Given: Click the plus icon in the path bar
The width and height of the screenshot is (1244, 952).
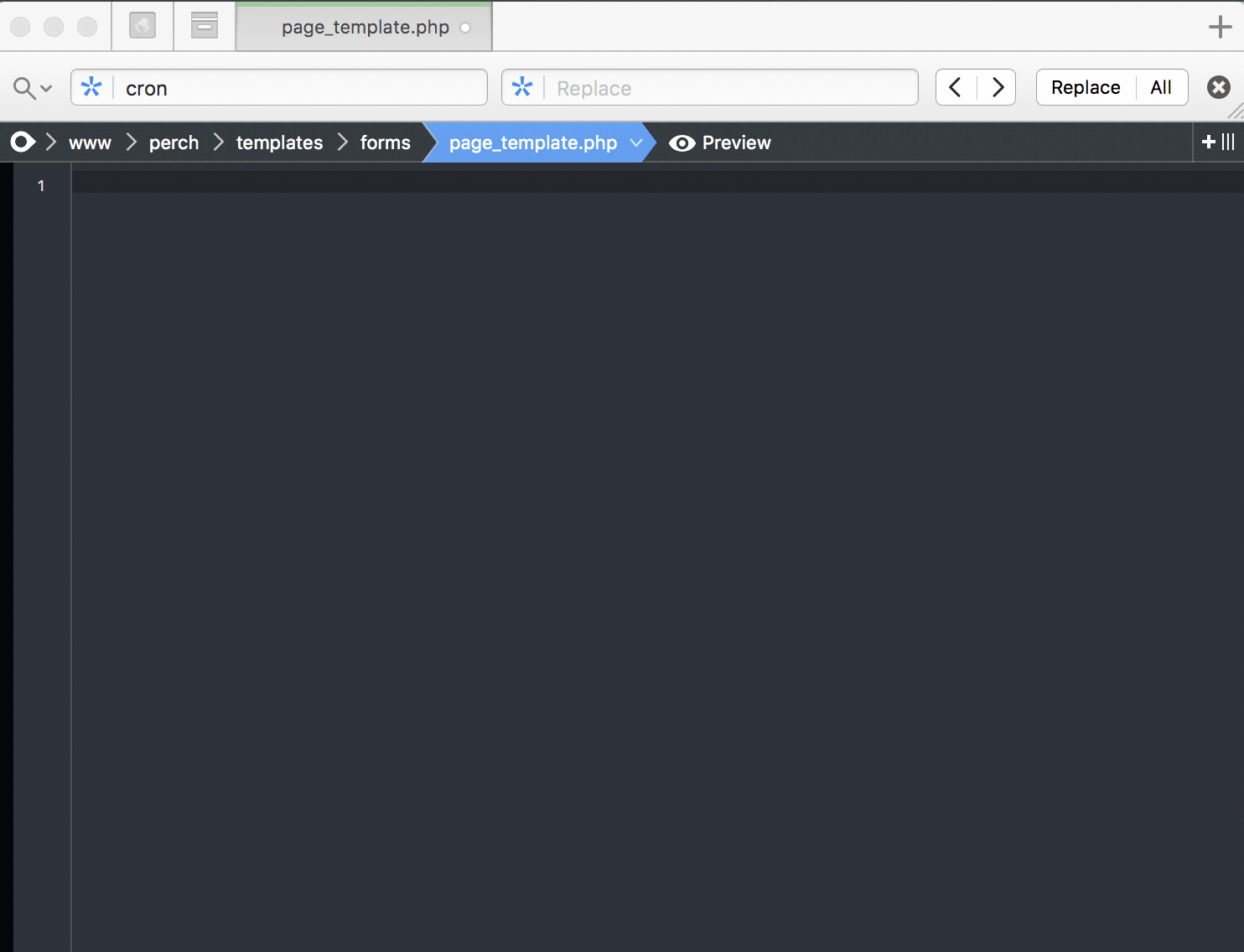Looking at the screenshot, I should [x=1207, y=142].
